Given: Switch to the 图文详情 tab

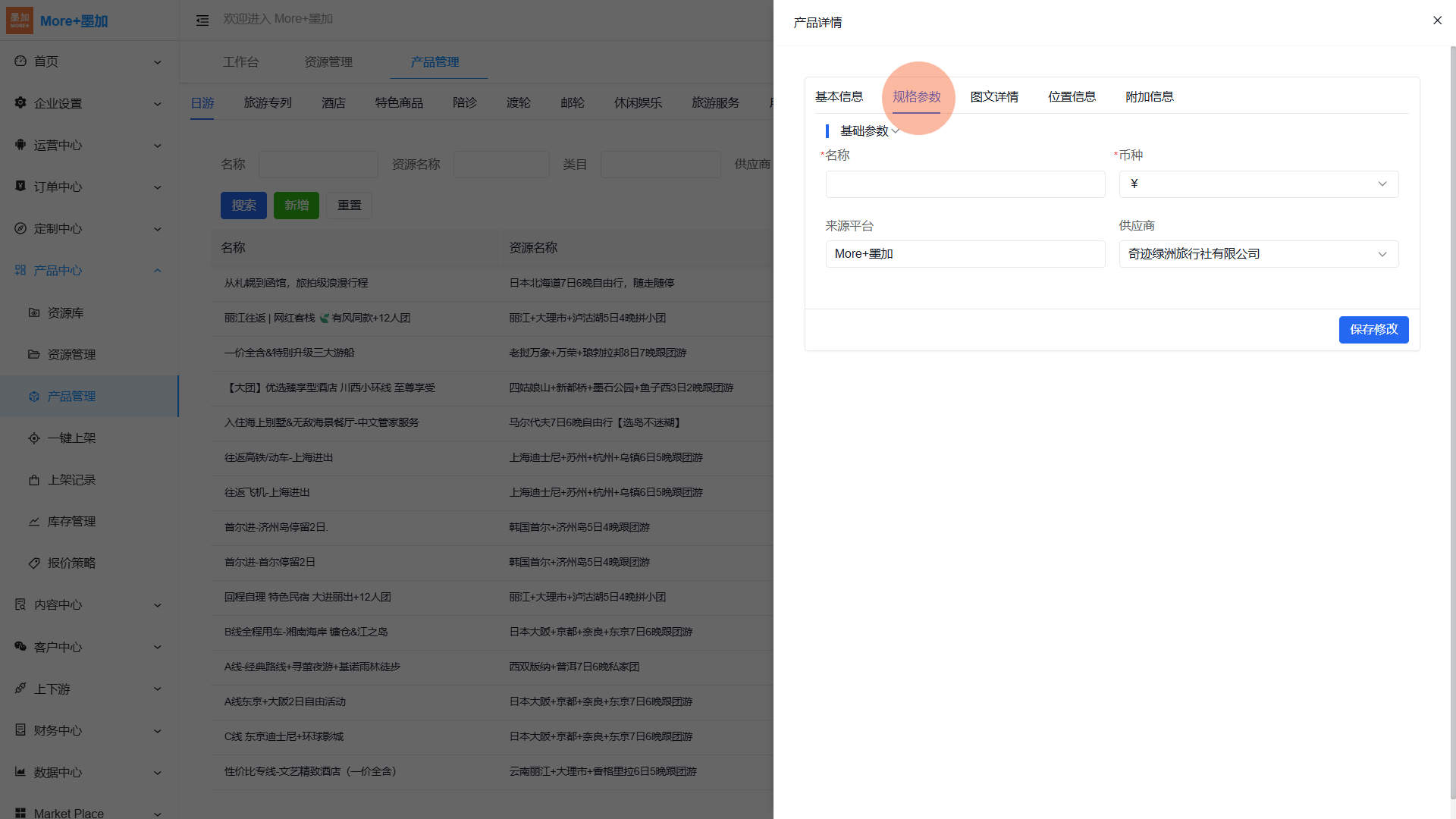Looking at the screenshot, I should point(994,97).
